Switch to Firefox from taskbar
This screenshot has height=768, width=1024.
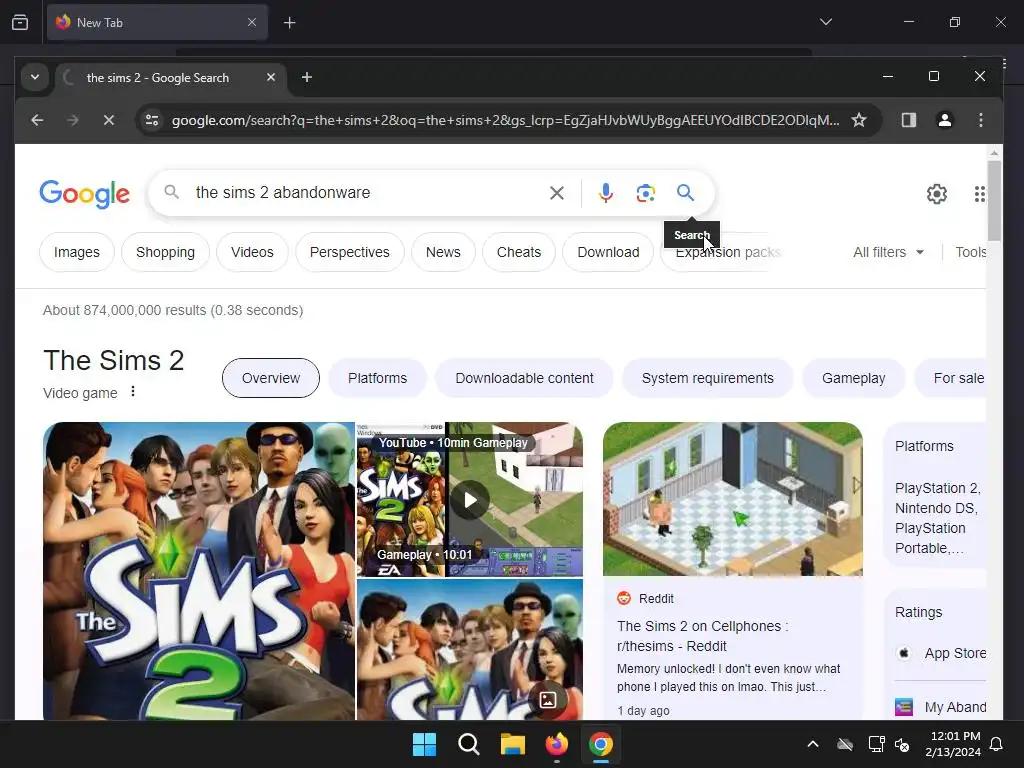coord(556,744)
